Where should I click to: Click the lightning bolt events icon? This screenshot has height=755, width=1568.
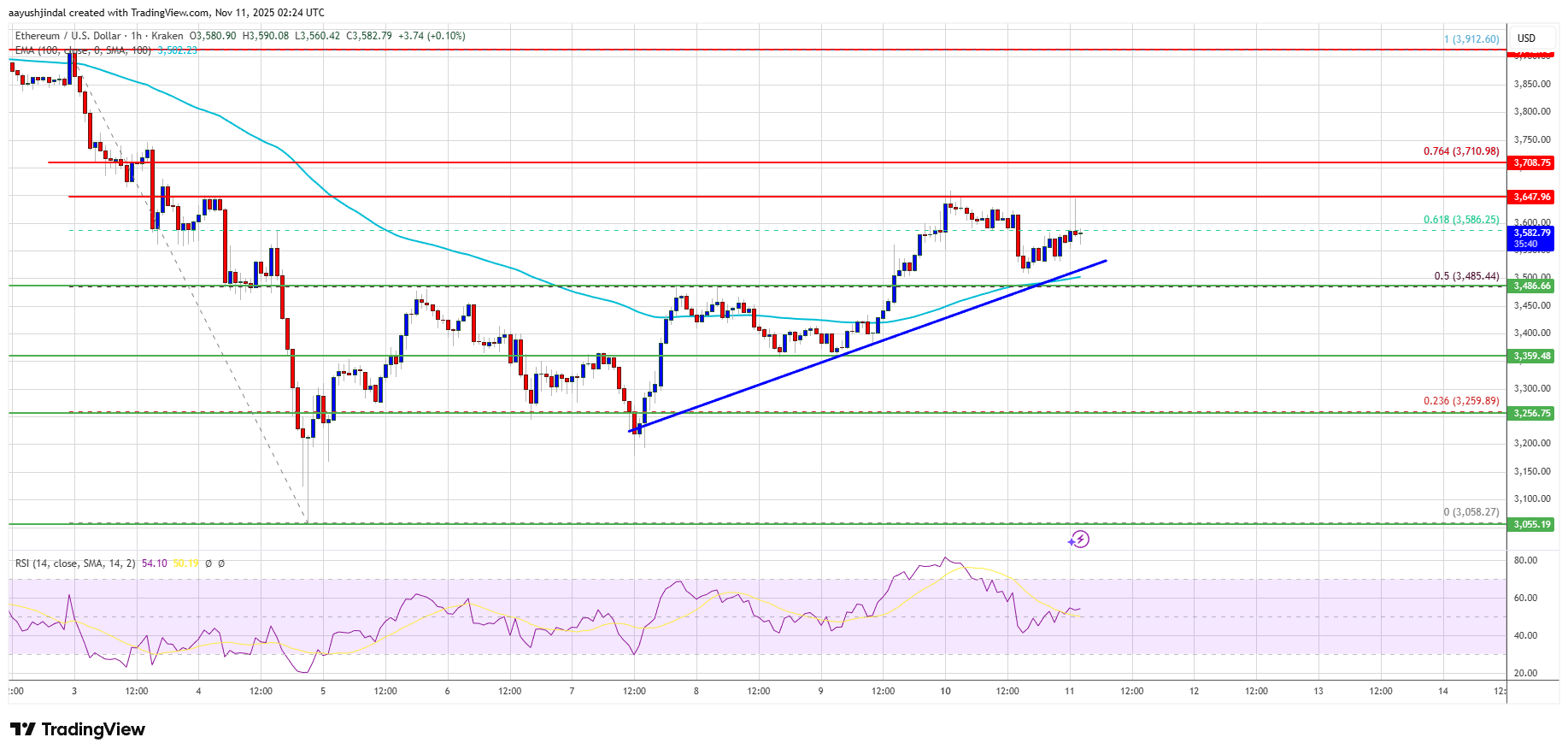pos(1079,539)
